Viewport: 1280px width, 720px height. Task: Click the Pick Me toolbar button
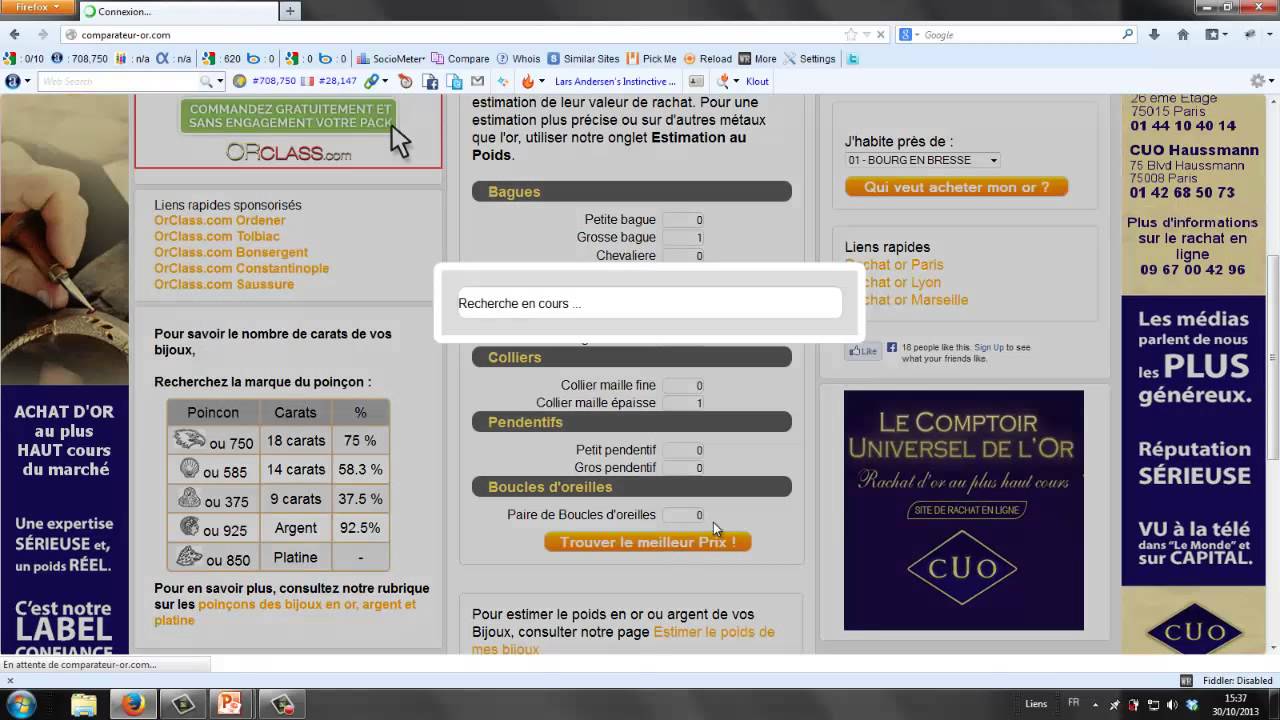coord(651,59)
